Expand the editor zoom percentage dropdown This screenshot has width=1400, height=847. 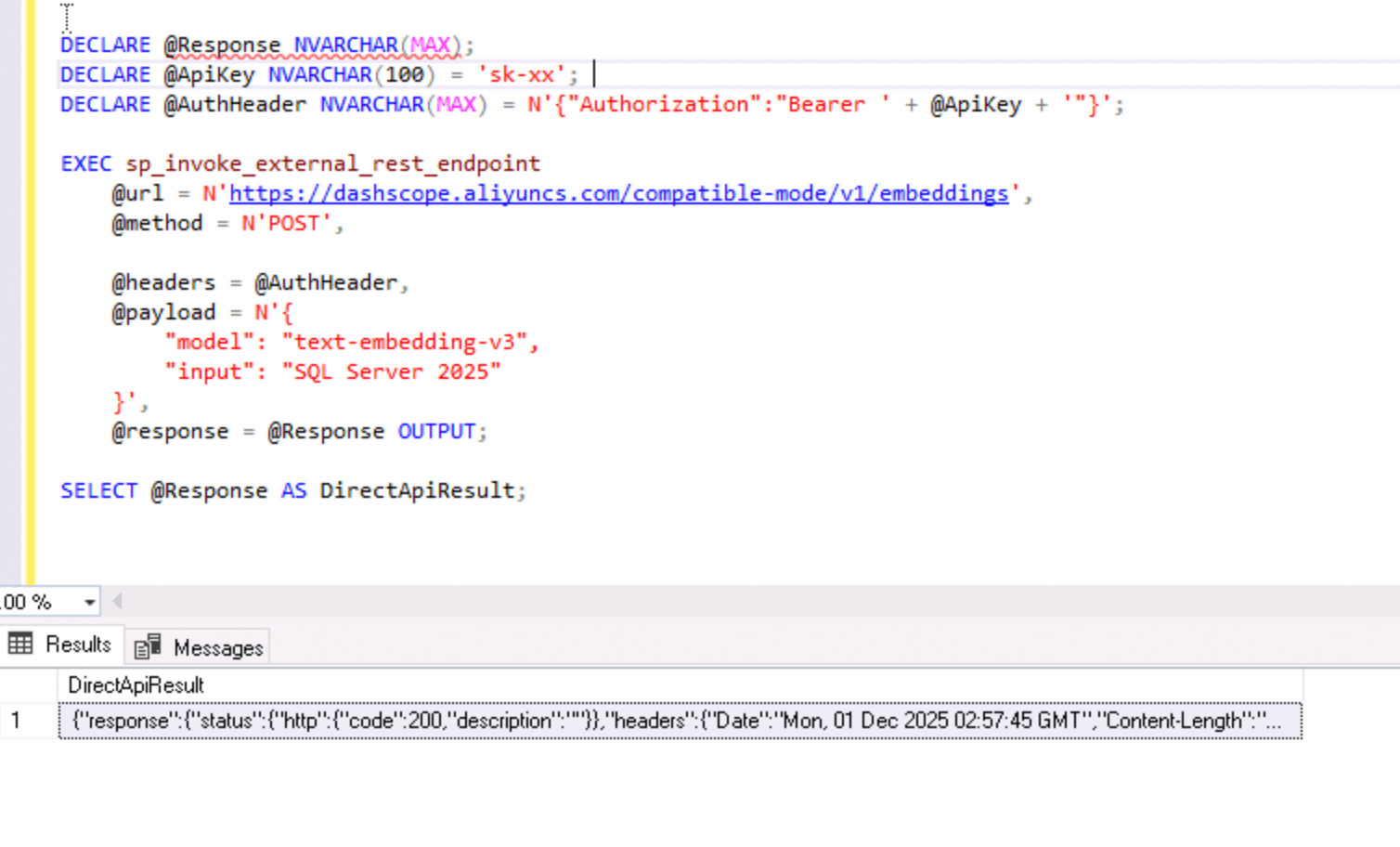coord(89,603)
